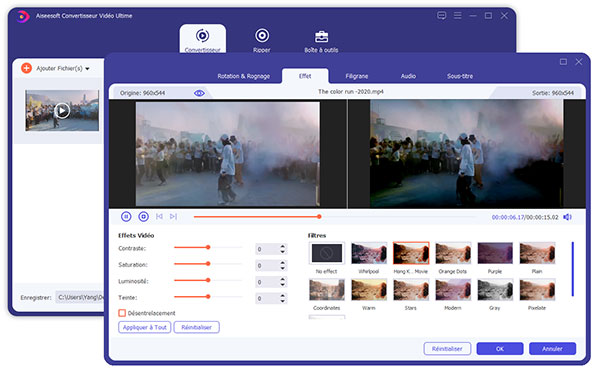600x371 pixels.
Task: Click the Contraste slider handle
Action: (208, 247)
